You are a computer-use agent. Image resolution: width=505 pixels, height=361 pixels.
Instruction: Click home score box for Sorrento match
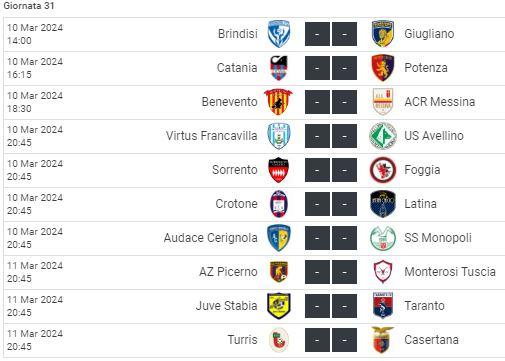tap(317, 170)
